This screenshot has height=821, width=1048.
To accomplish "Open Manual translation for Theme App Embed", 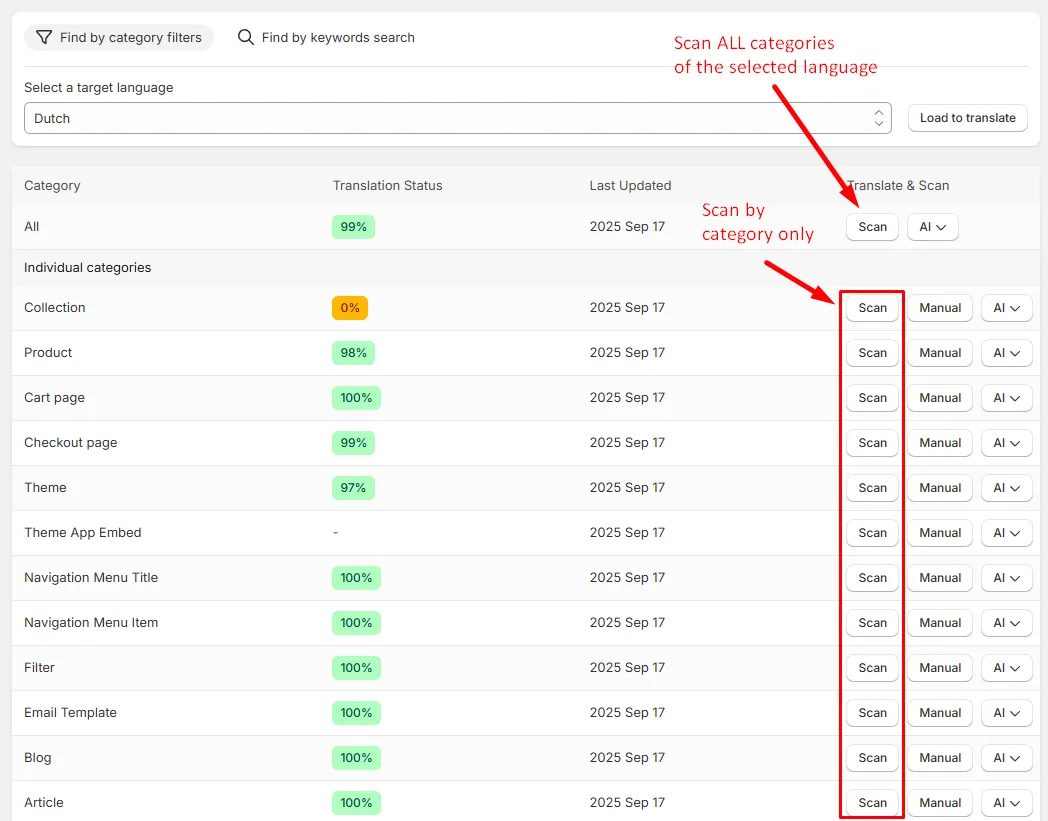I will pyautogui.click(x=940, y=533).
